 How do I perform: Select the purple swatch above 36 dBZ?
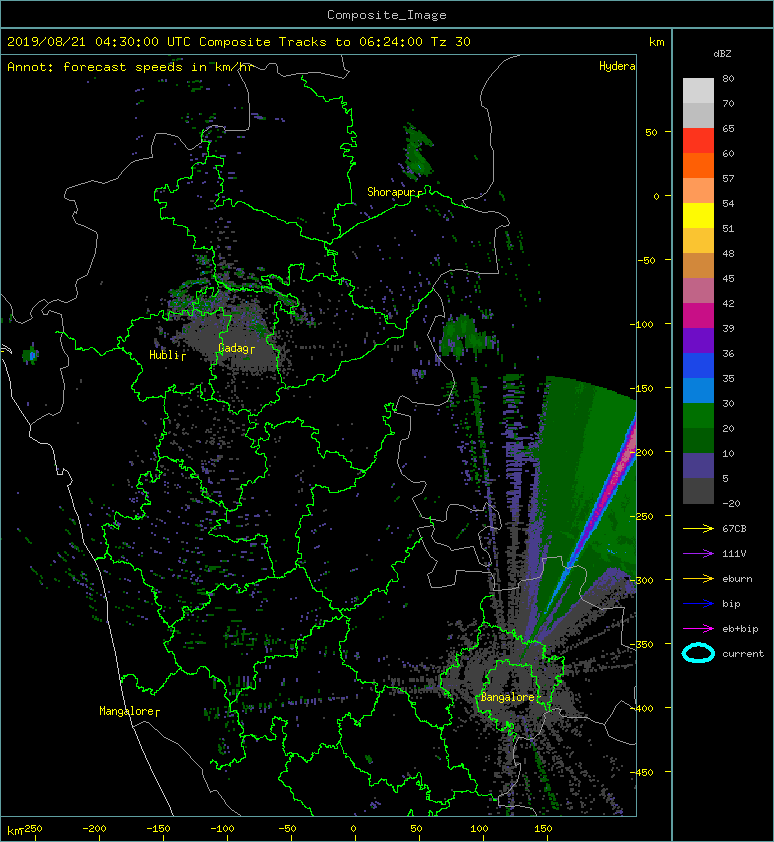pos(698,341)
